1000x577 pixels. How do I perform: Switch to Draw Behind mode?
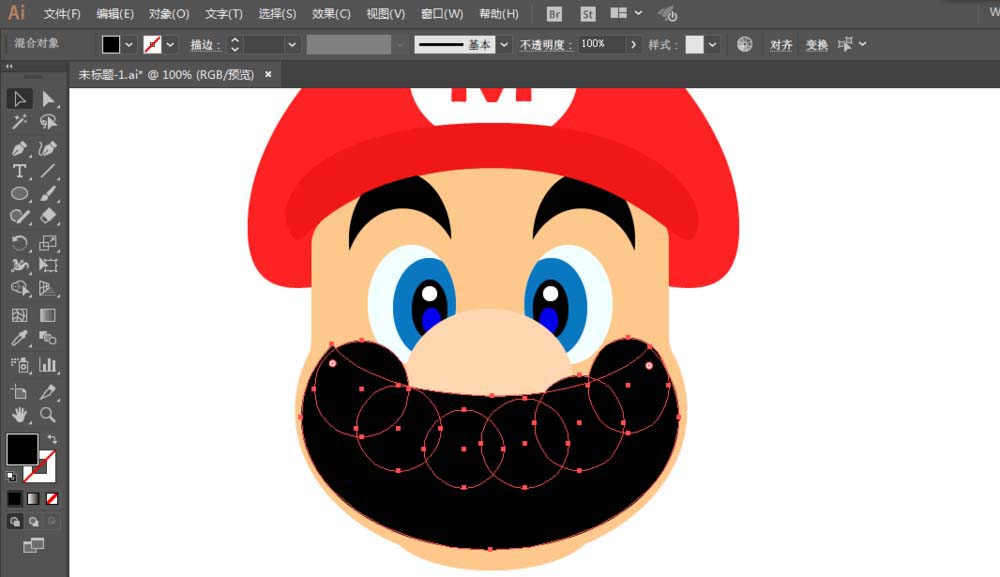33,521
